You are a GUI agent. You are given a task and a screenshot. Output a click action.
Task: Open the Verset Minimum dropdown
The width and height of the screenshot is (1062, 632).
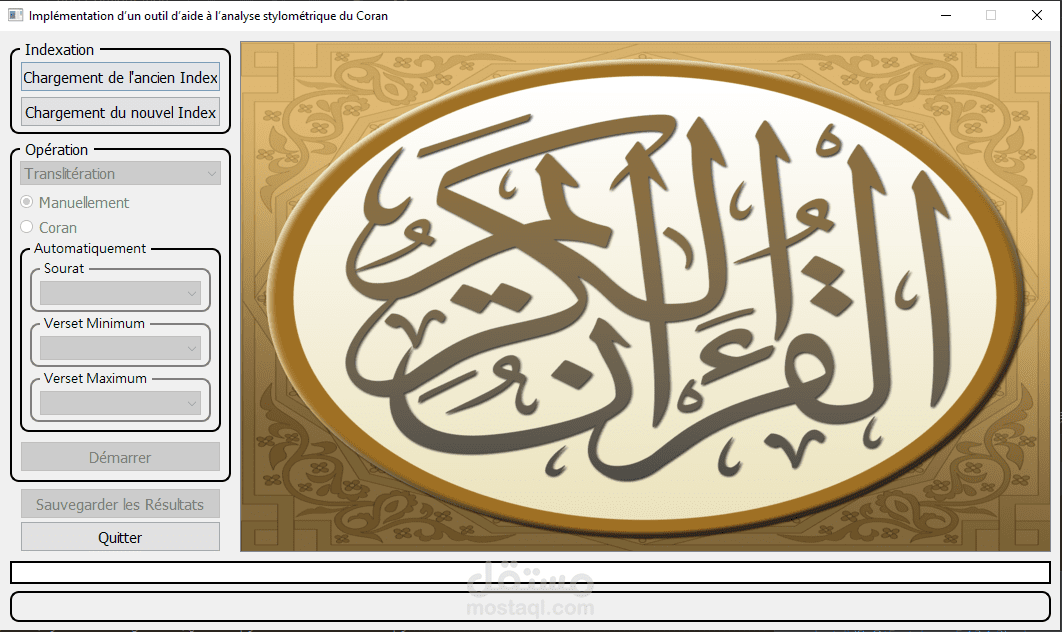pyautogui.click(x=121, y=348)
